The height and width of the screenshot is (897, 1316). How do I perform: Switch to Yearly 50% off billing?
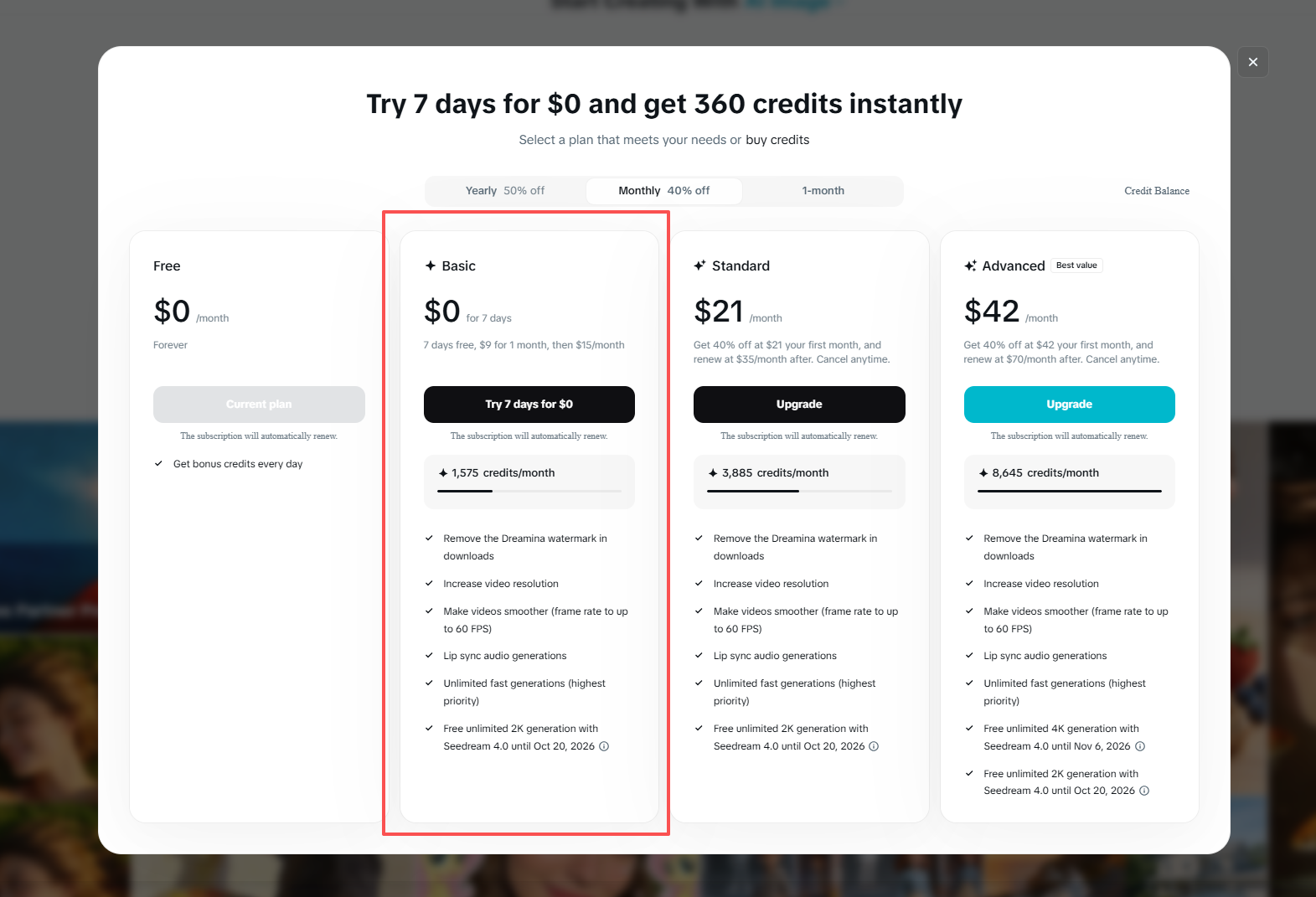(x=505, y=191)
